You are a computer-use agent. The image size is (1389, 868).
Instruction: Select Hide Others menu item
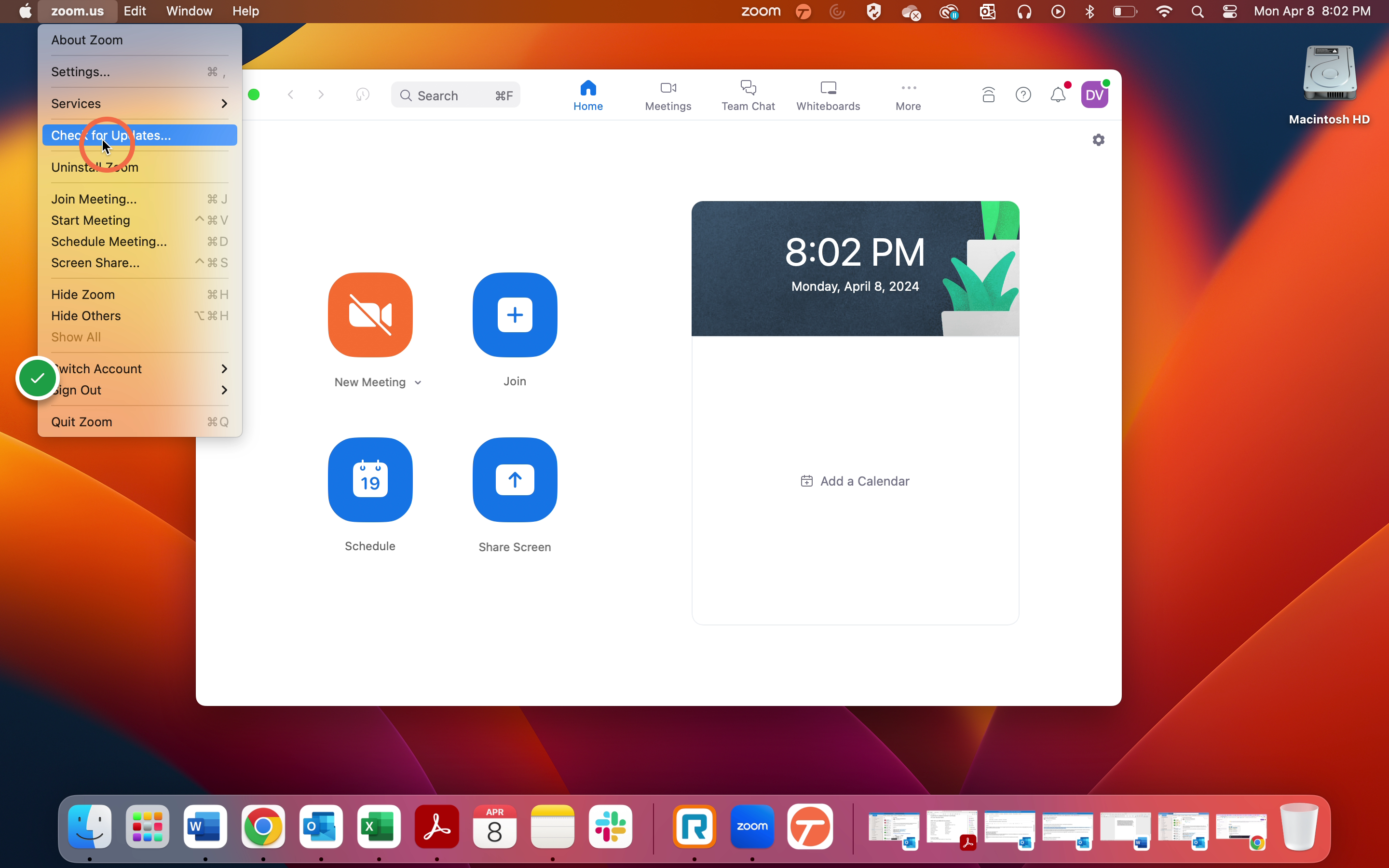tap(139, 315)
